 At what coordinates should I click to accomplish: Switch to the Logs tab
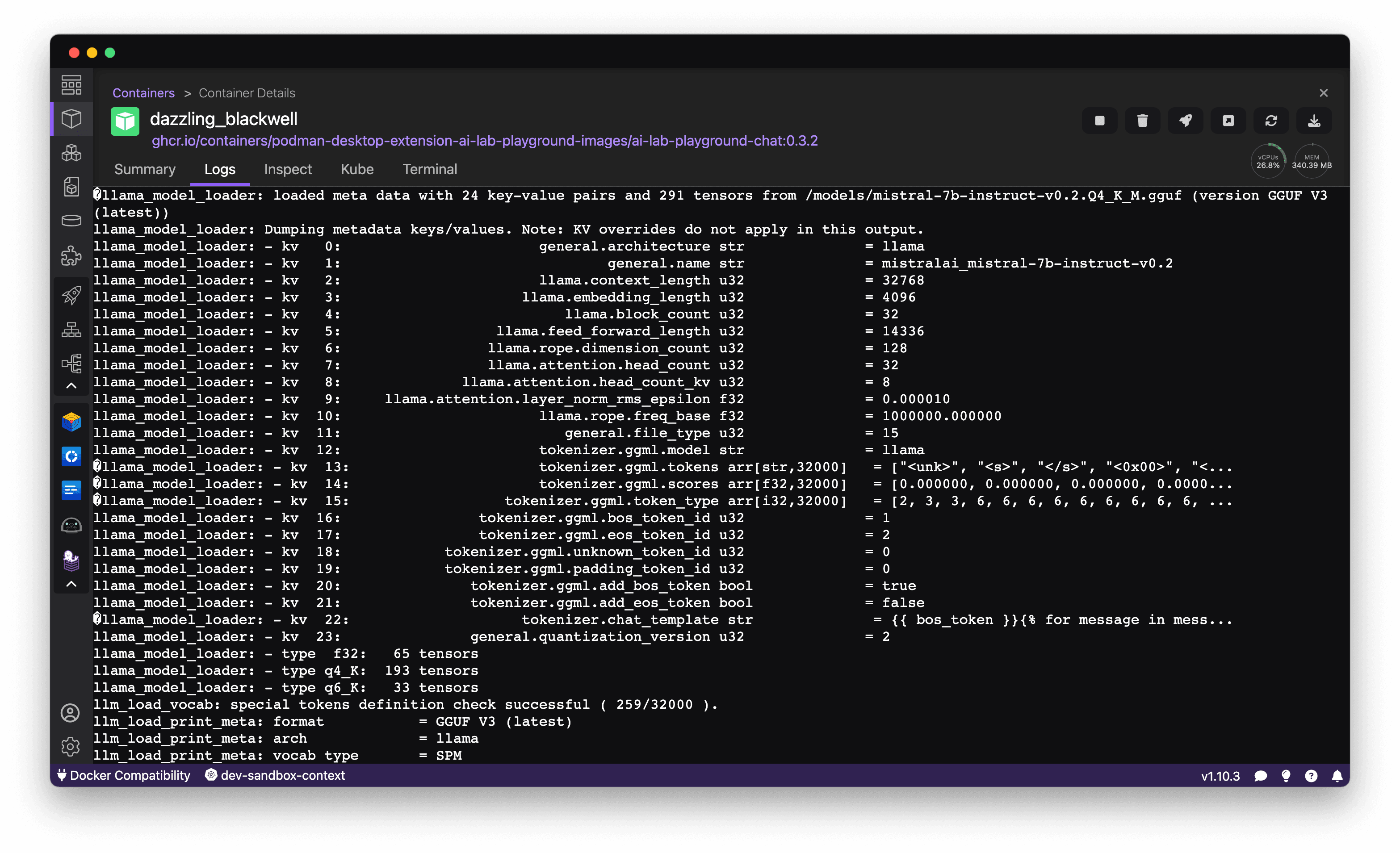(x=220, y=169)
